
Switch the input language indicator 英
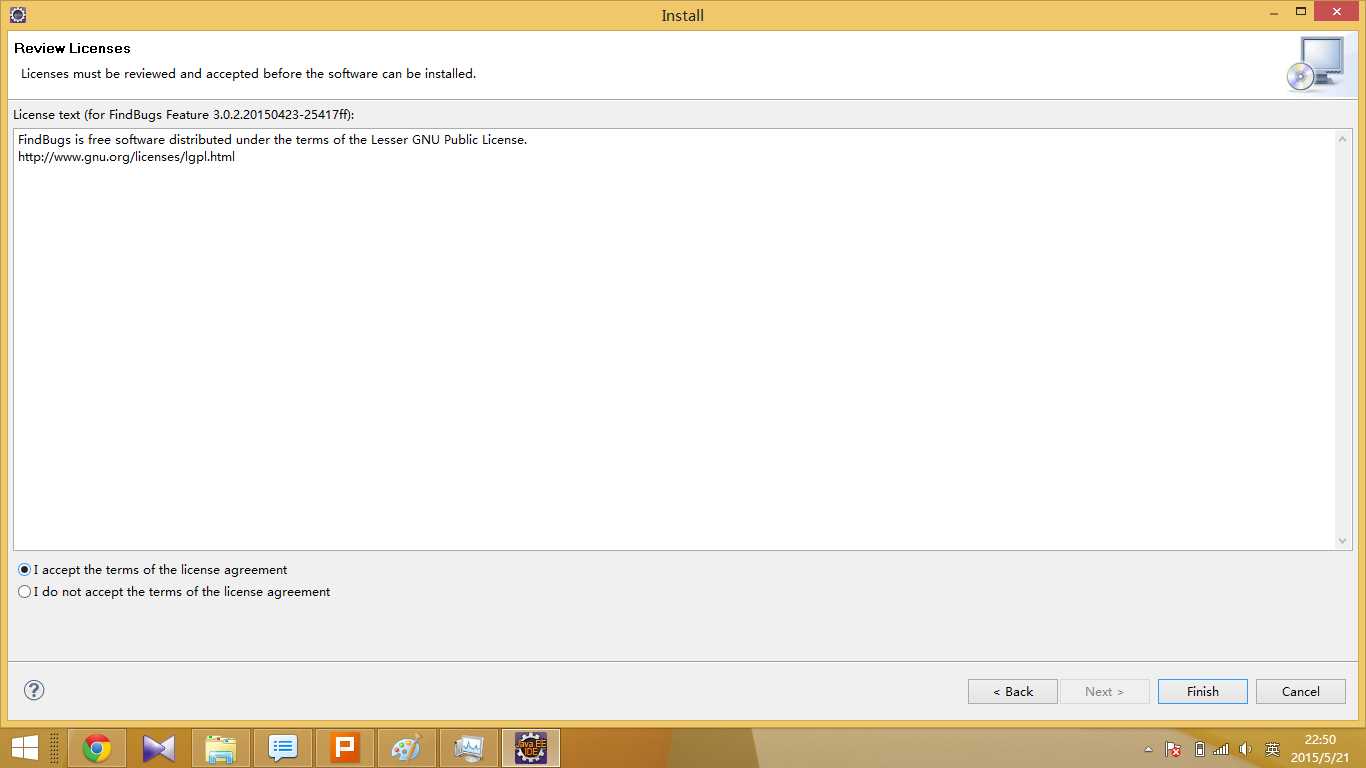1272,749
